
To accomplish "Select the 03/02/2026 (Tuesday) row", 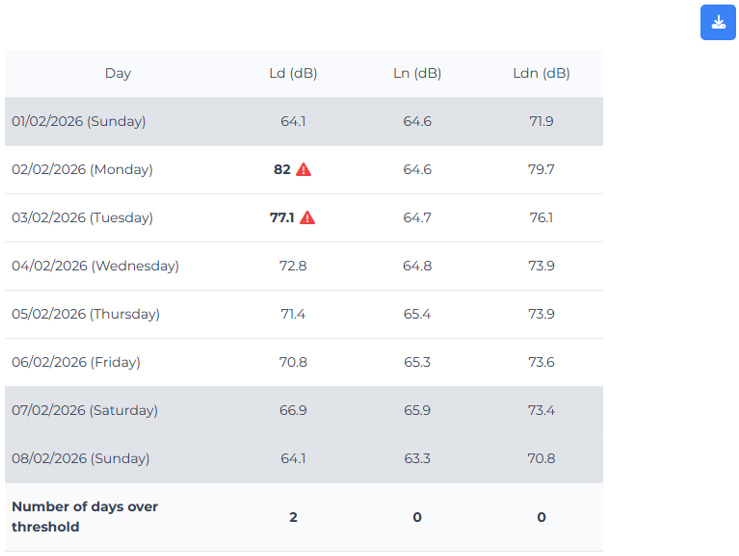I will pos(82,218).
